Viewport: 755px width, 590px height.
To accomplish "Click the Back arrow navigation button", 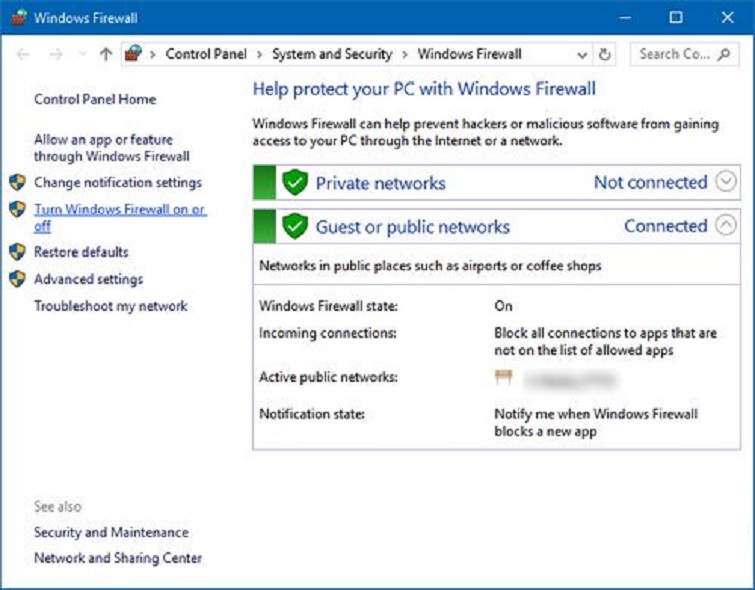I will [x=24, y=54].
